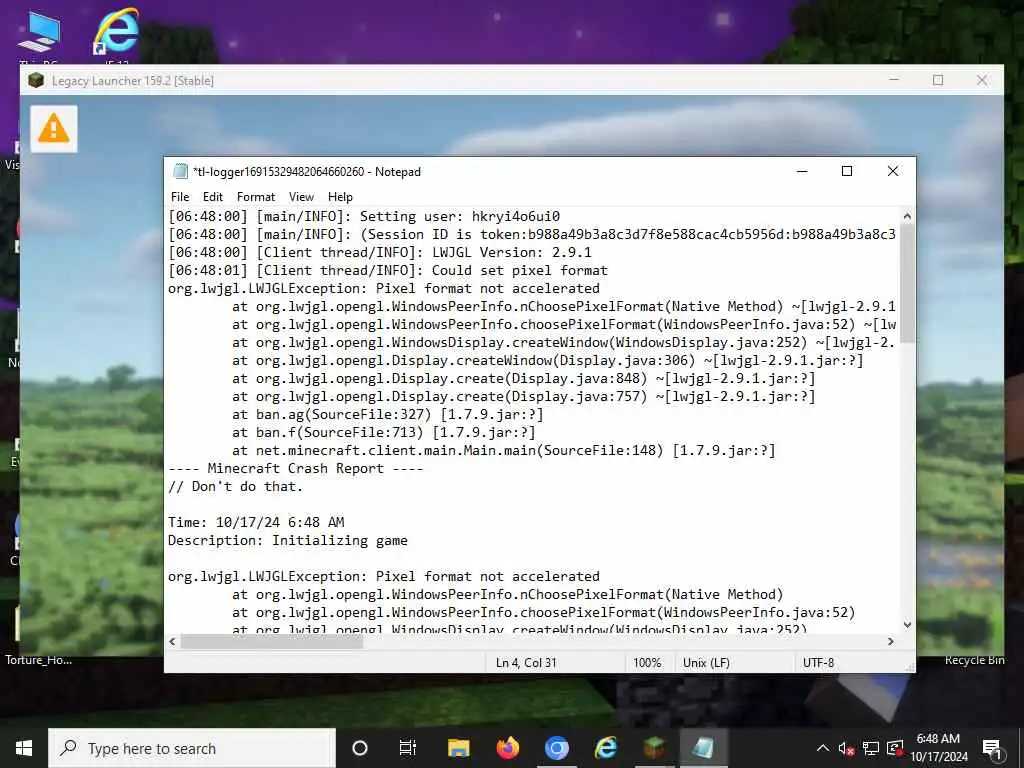The height and width of the screenshot is (768, 1024).
Task: Open Cortana circle icon on taskbar
Action: coord(360,748)
